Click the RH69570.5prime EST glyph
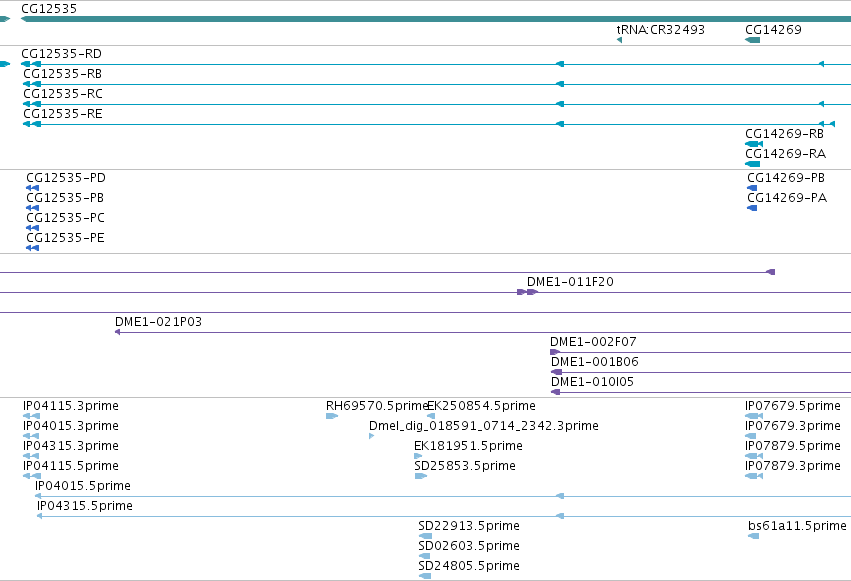 click(332, 416)
